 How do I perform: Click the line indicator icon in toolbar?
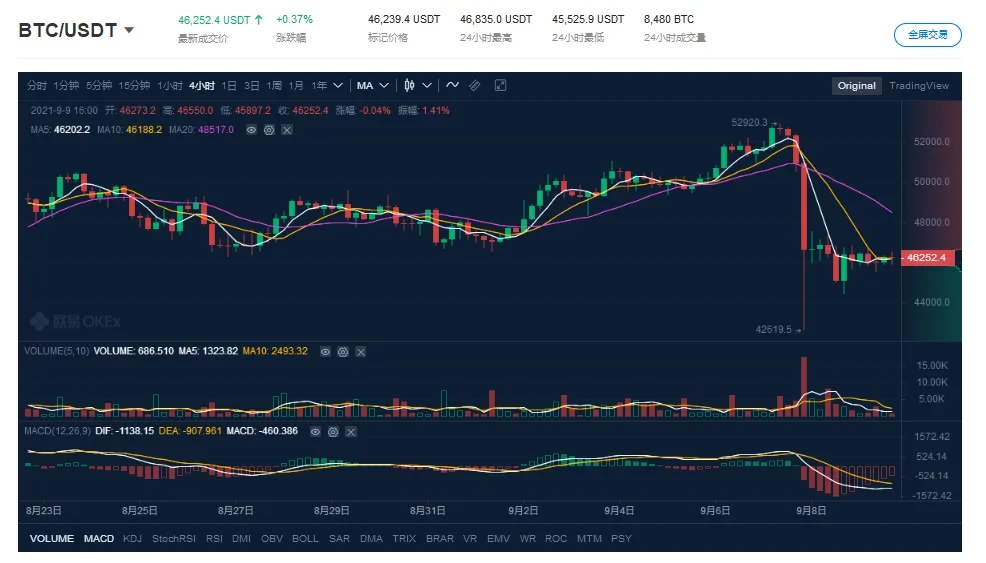pyautogui.click(x=452, y=86)
